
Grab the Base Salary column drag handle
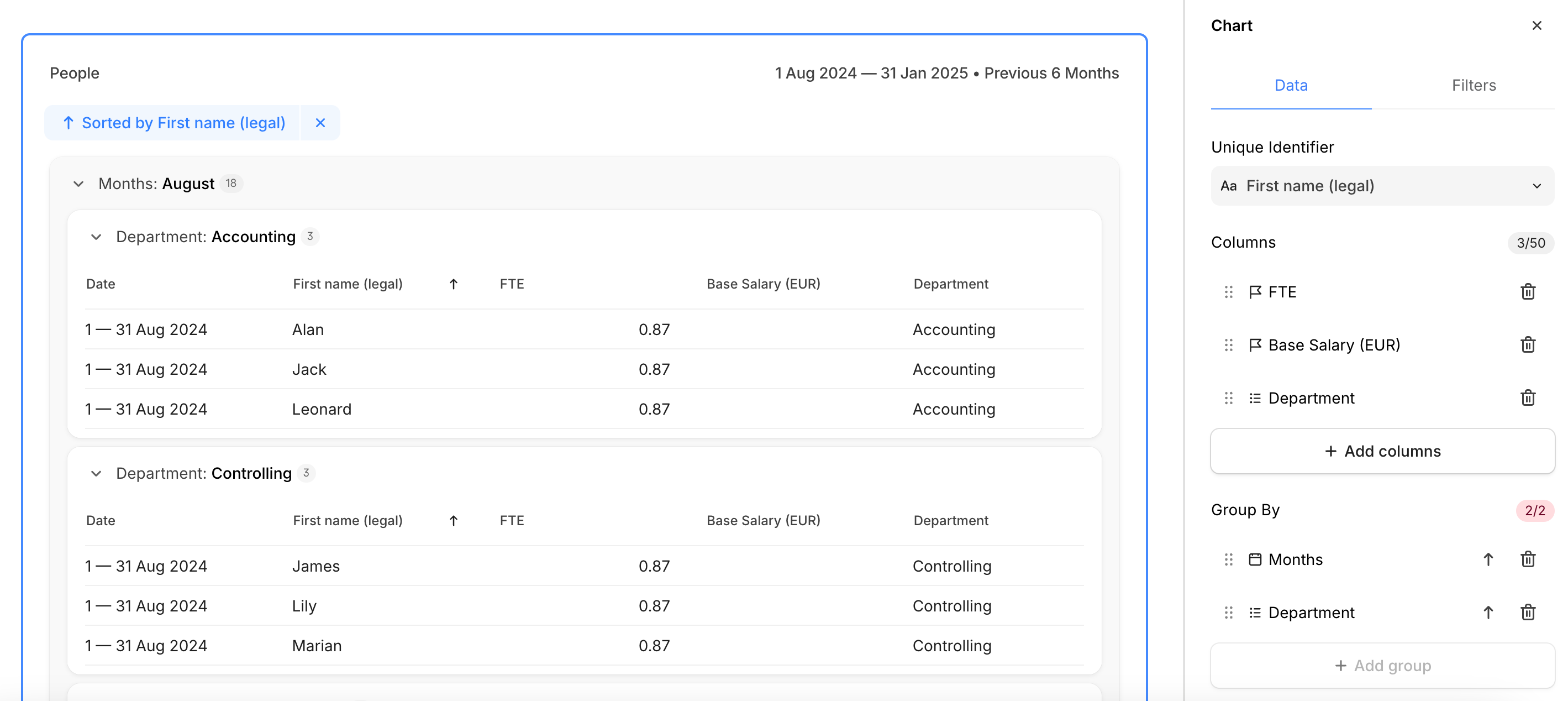(x=1228, y=345)
